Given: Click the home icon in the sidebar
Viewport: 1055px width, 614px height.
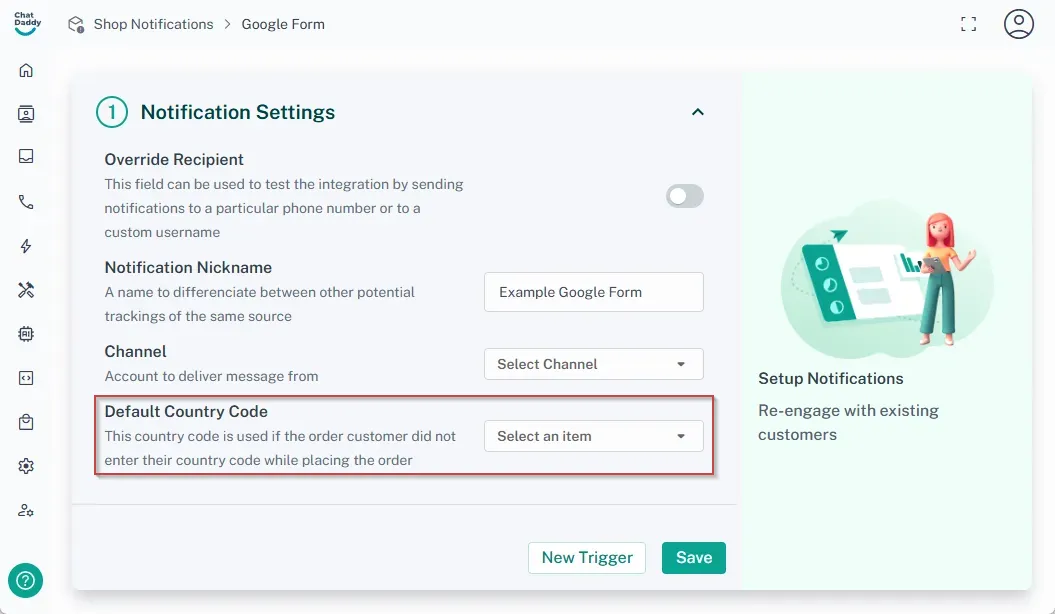Looking at the screenshot, I should 26,70.
